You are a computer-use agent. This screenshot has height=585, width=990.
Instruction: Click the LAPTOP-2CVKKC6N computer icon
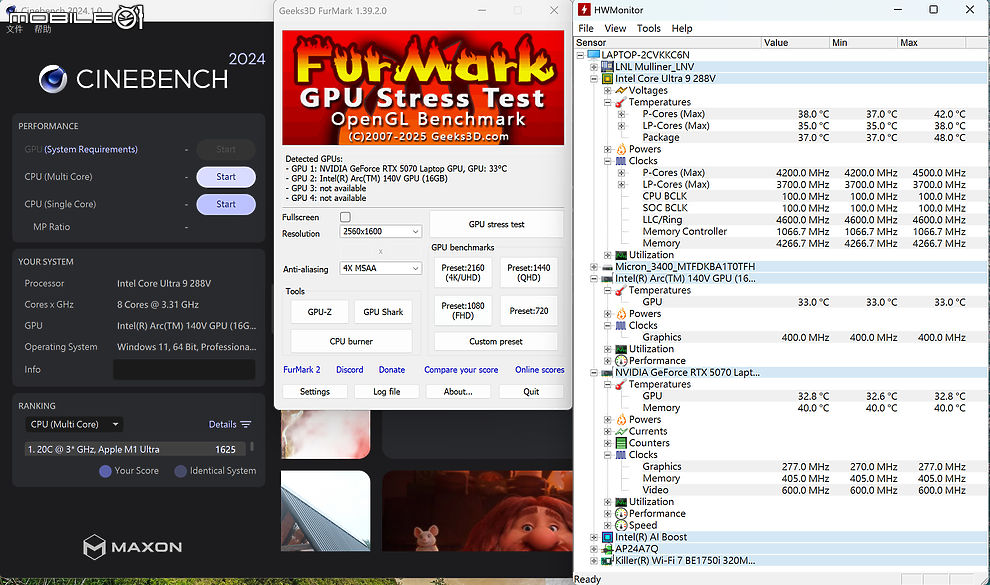click(593, 55)
